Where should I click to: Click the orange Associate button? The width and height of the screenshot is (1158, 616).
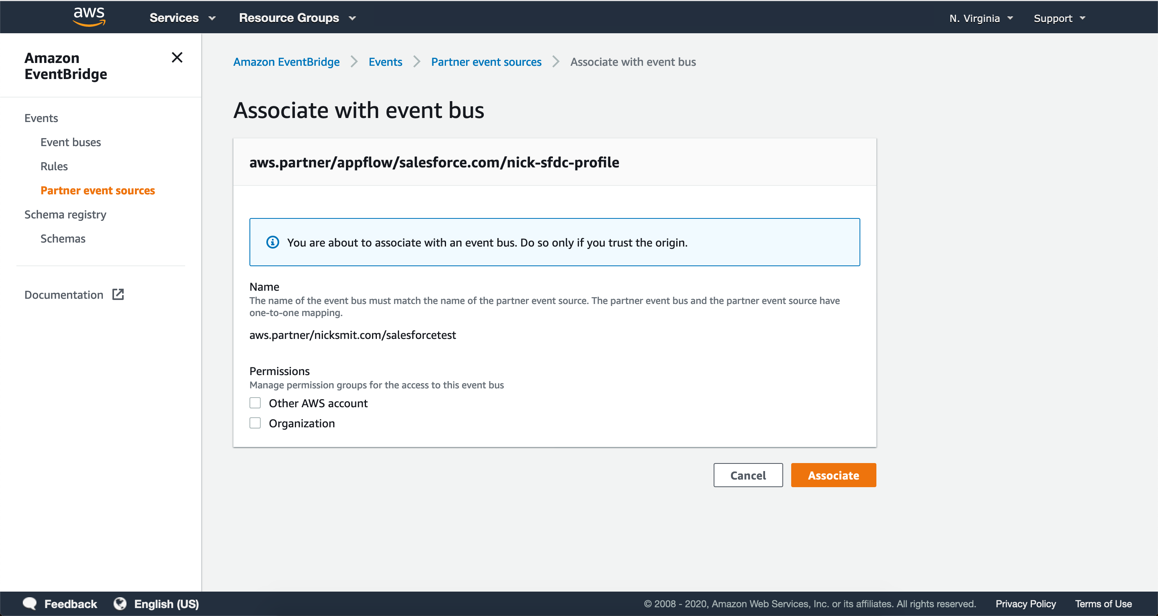pos(833,476)
